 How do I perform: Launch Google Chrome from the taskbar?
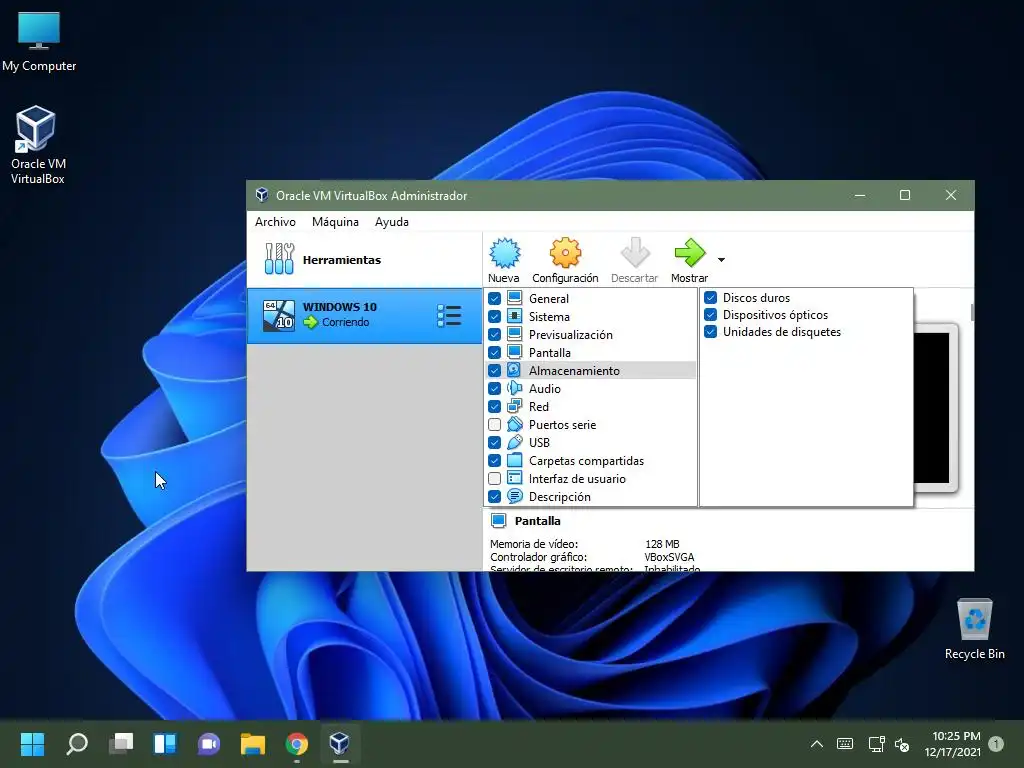pos(296,743)
